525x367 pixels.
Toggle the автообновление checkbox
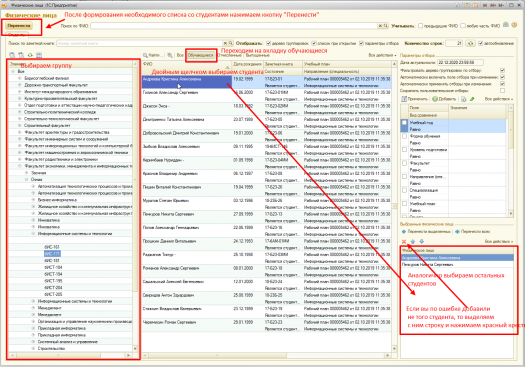click(x=481, y=43)
